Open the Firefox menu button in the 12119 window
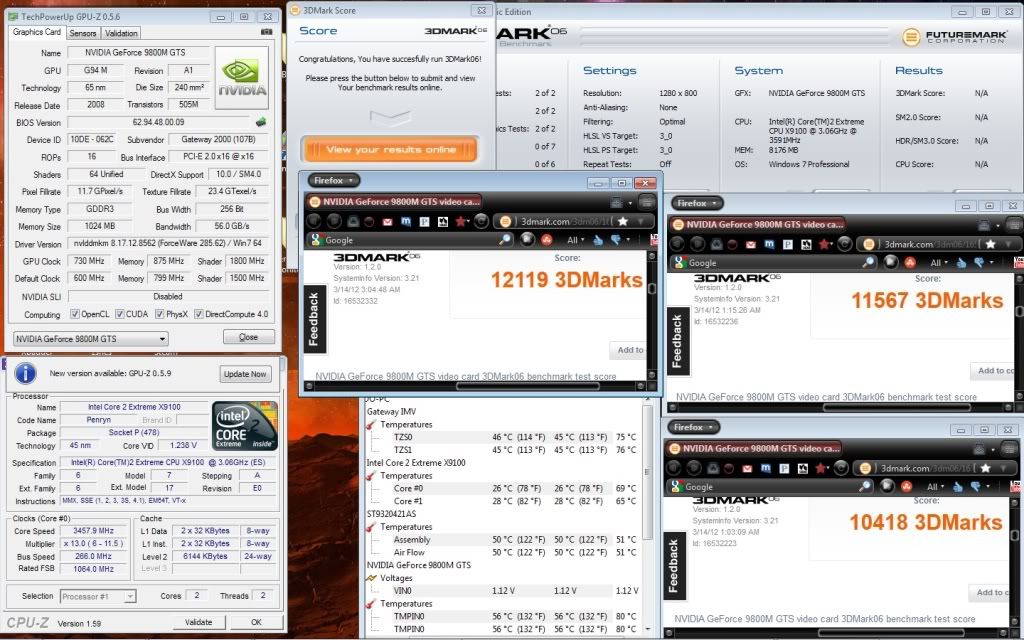Screen dimensions: 1024x640 (334, 180)
